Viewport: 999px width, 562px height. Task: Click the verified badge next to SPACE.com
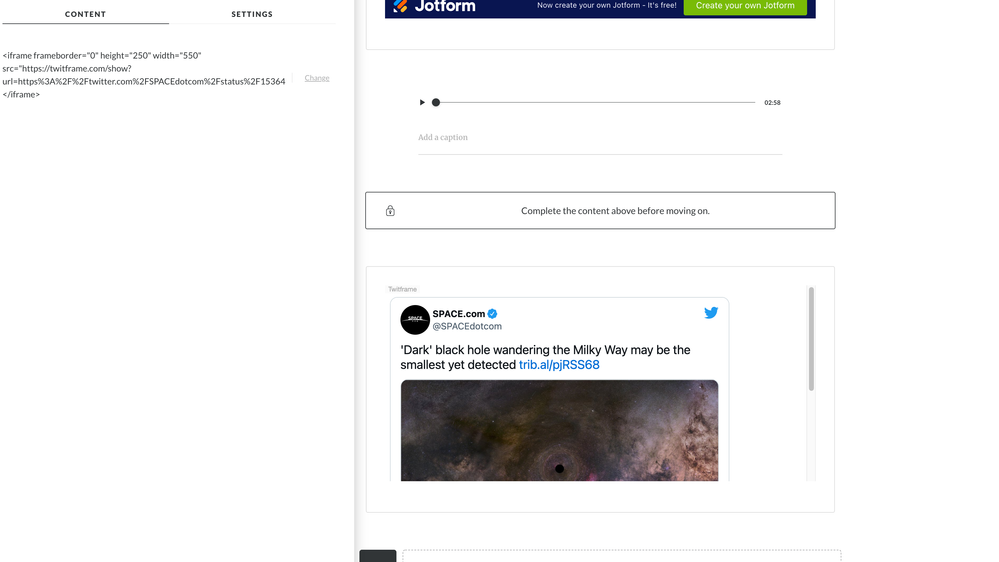click(x=492, y=313)
